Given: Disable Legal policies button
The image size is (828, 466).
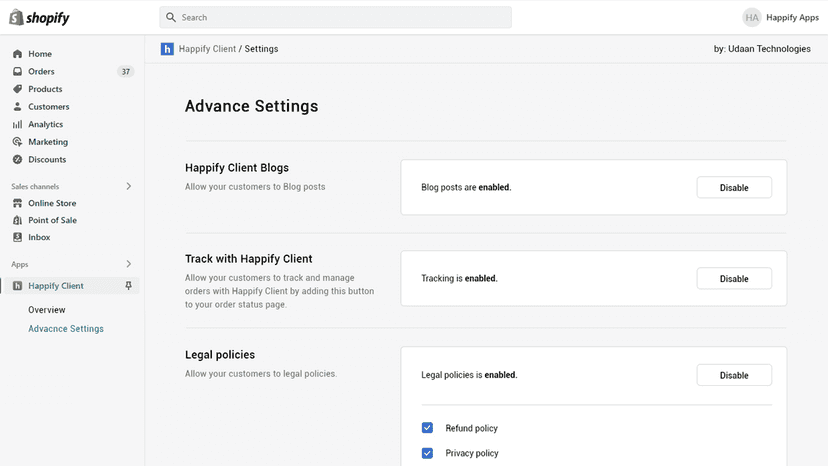Looking at the screenshot, I should coord(734,375).
